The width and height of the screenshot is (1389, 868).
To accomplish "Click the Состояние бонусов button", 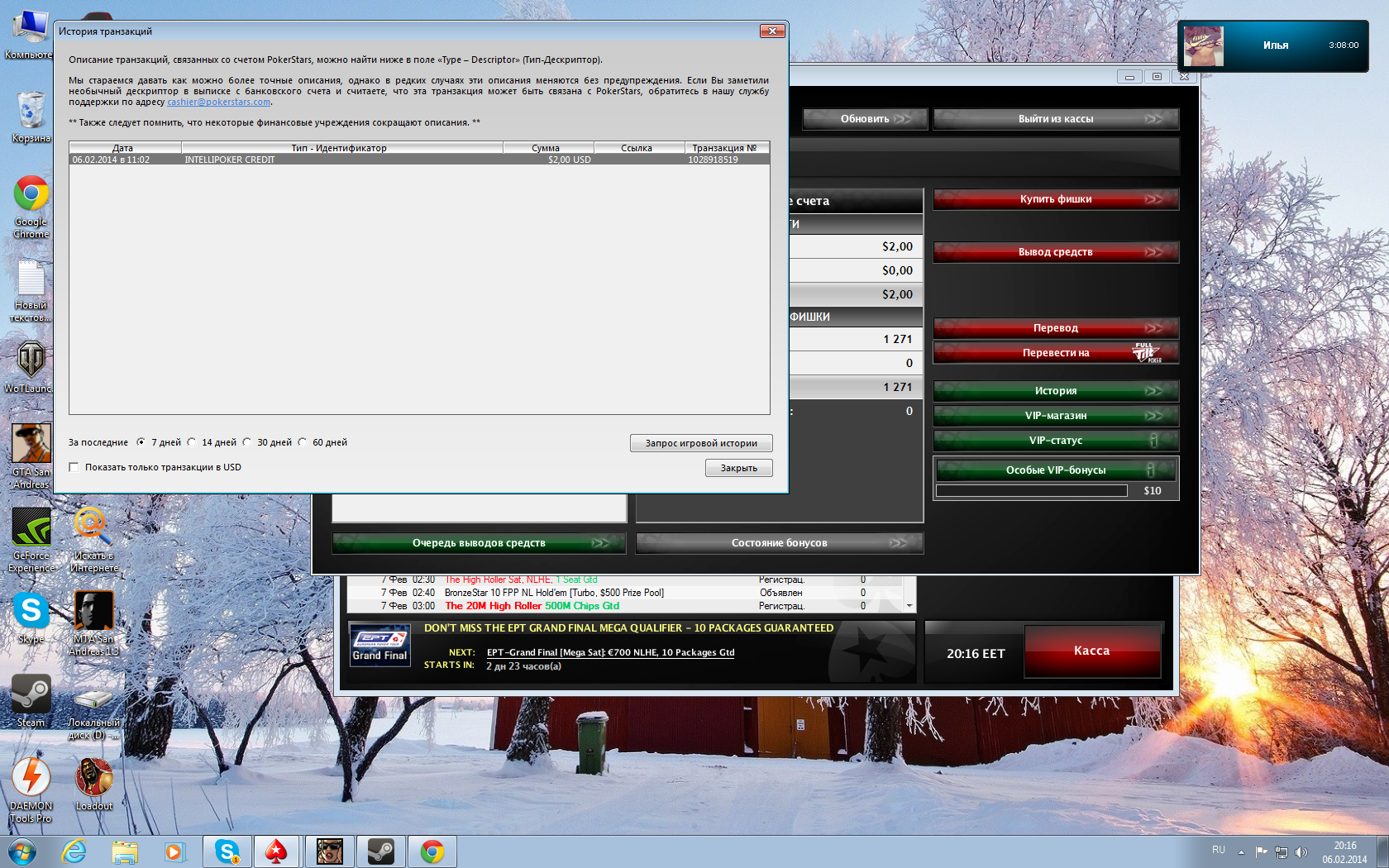I will point(779,543).
